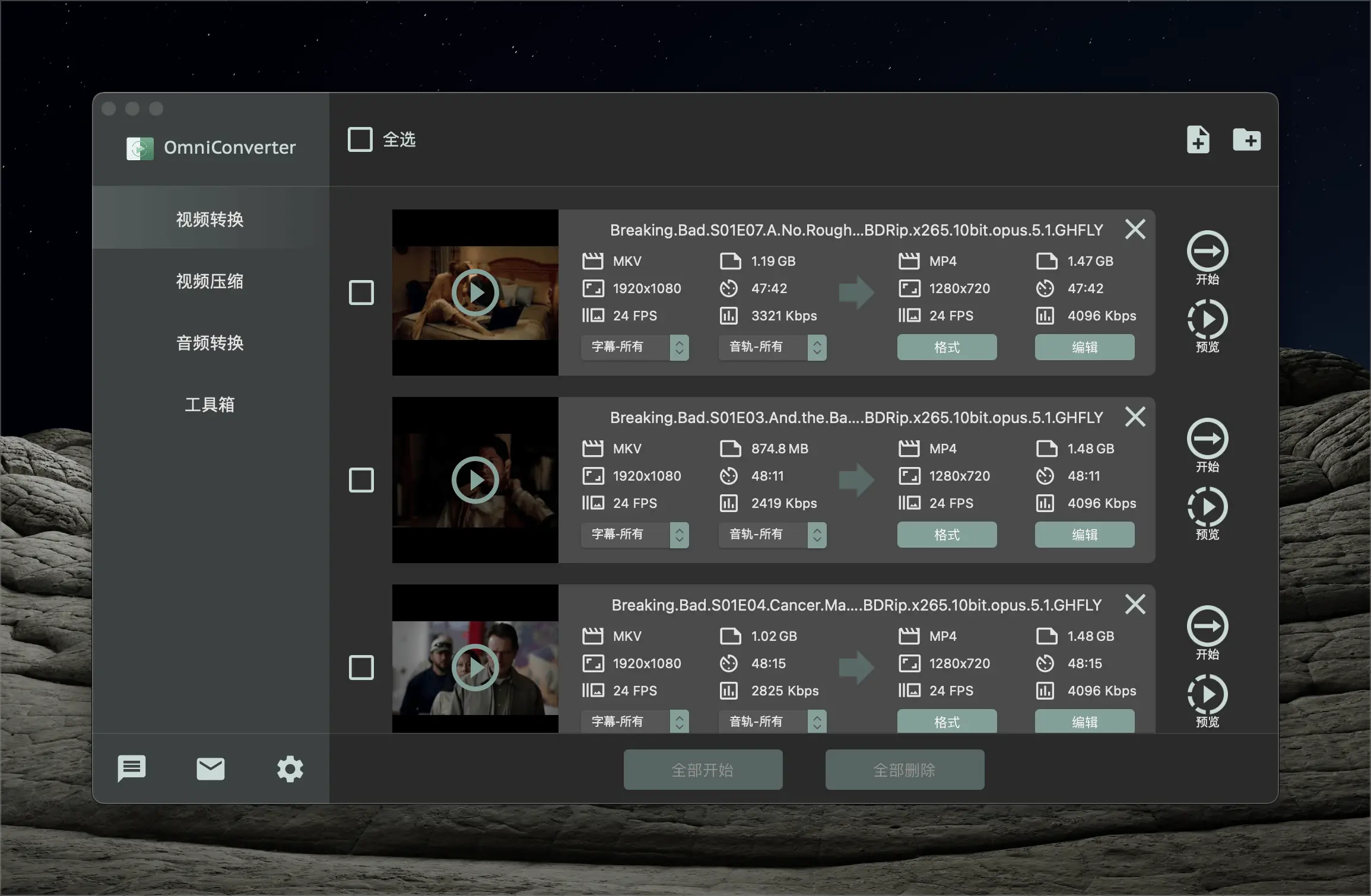
Task: Click the 1.47 GB output size
Action: click(x=1090, y=261)
